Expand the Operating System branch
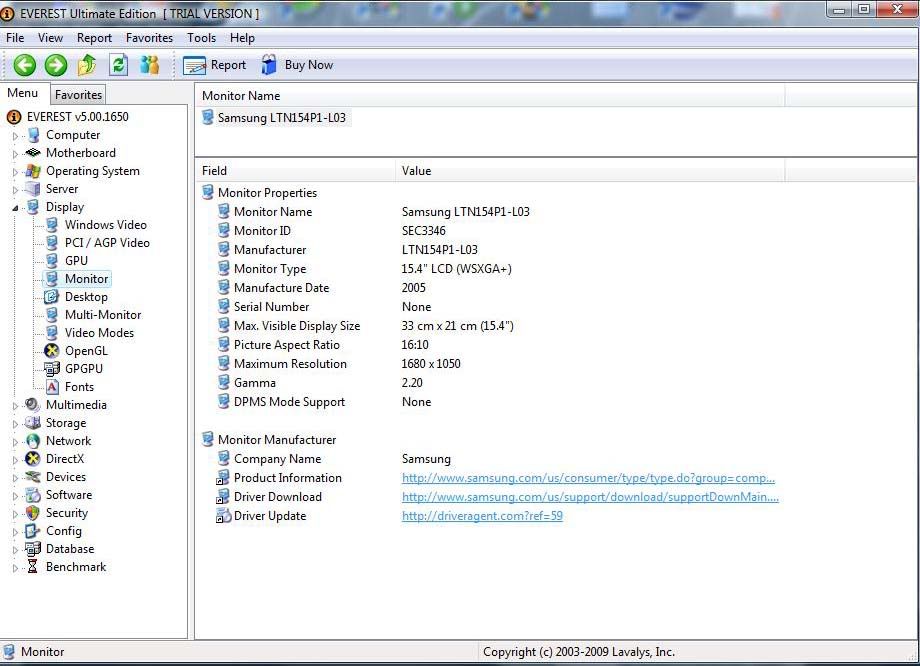Image resolution: width=920 pixels, height=666 pixels. (15, 172)
